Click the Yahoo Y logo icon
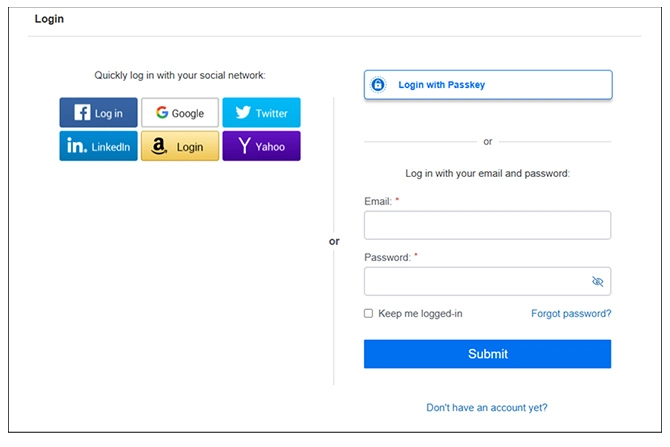This screenshot has height=447, width=670. (x=243, y=146)
